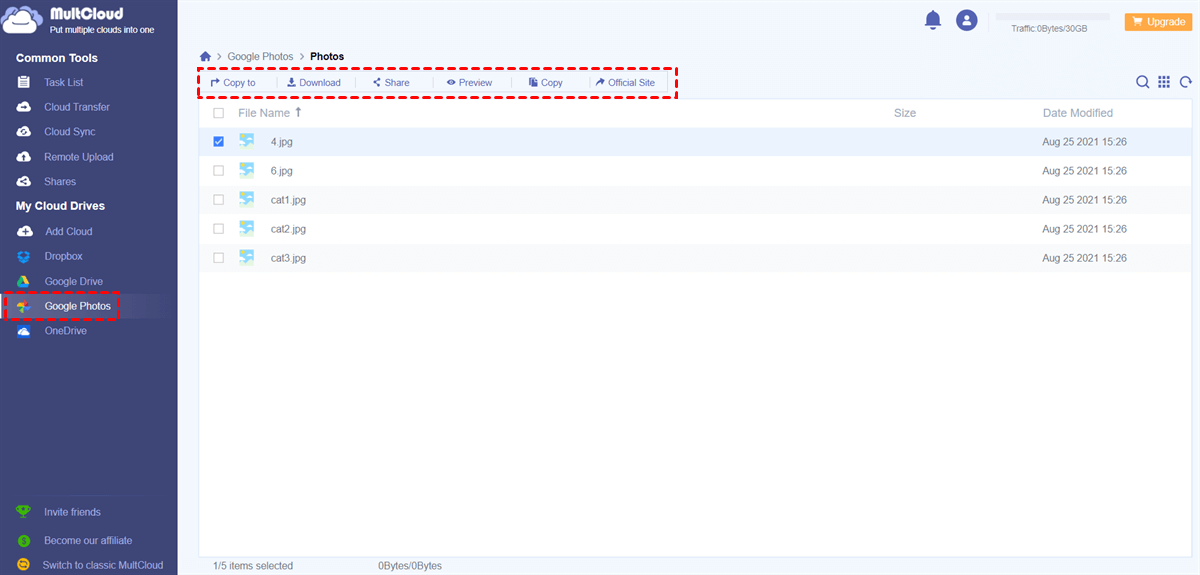The height and width of the screenshot is (575, 1200).
Task: Select the file name cat1.jpg
Action: coord(288,200)
